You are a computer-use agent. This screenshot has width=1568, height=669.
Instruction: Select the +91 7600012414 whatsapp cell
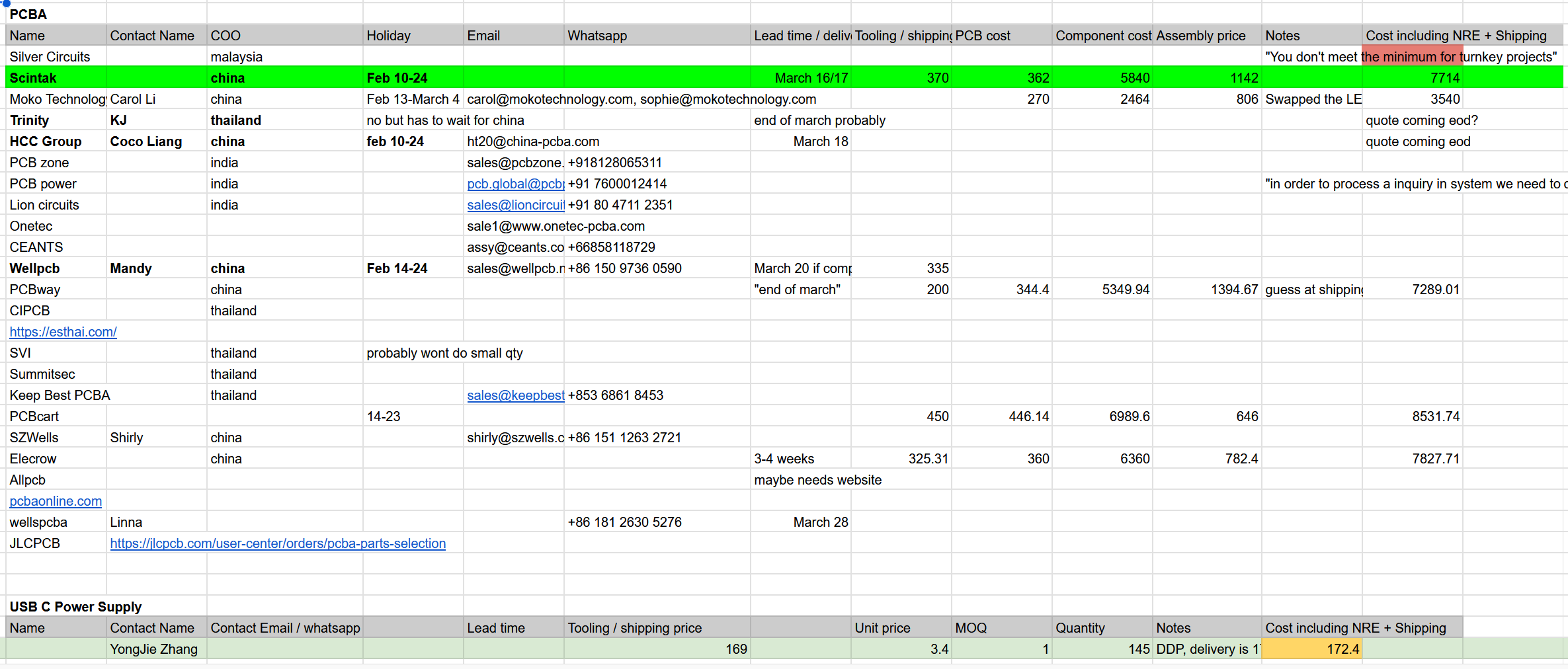click(x=657, y=184)
